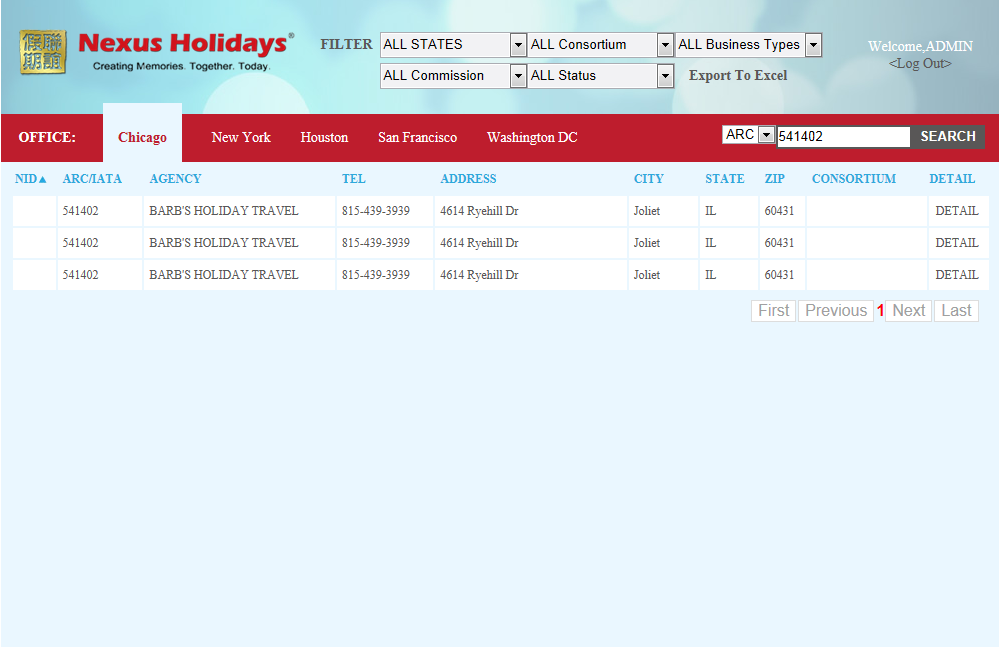Go to the Previous page

click(x=836, y=311)
